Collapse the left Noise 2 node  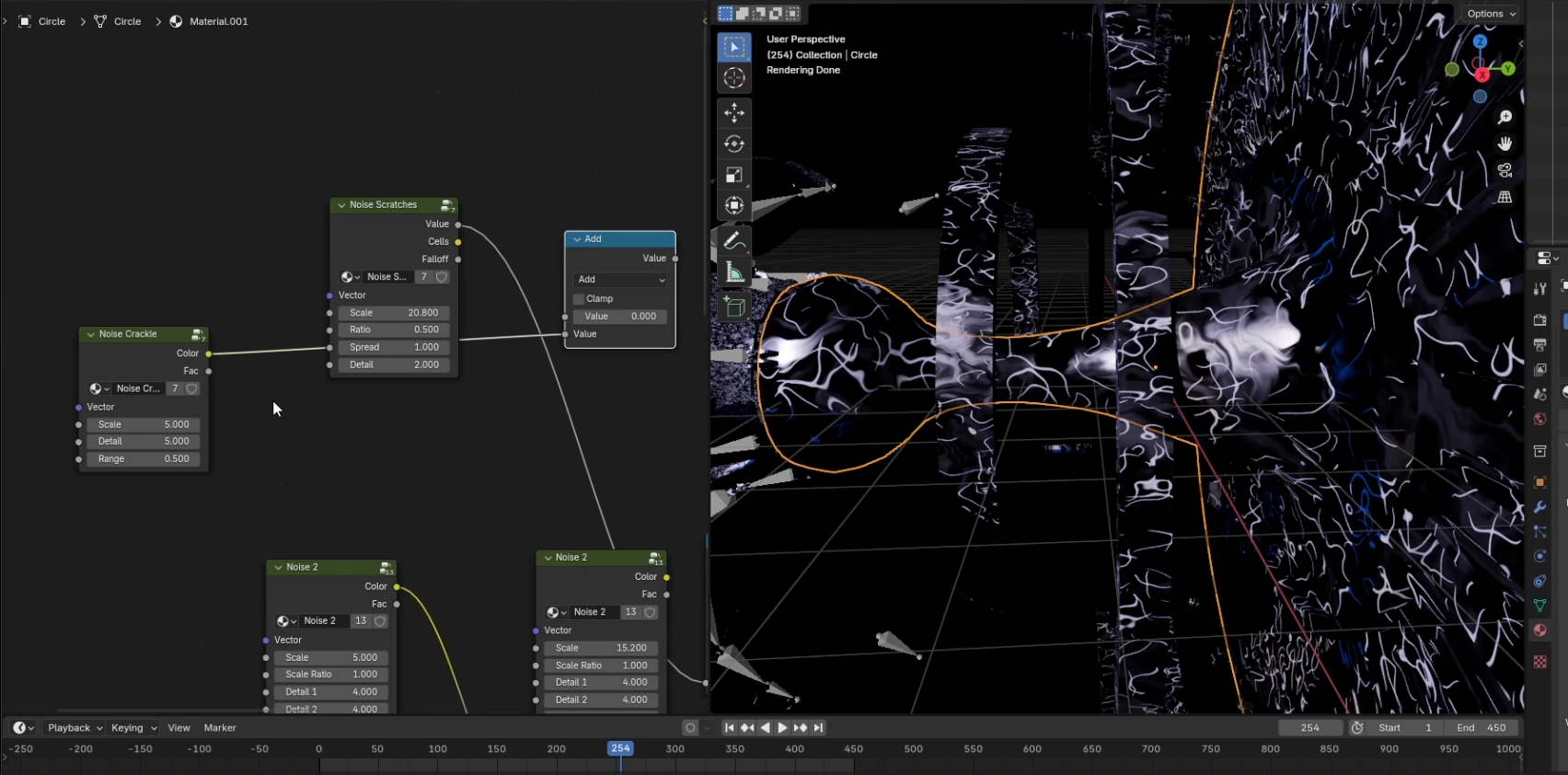pos(278,567)
